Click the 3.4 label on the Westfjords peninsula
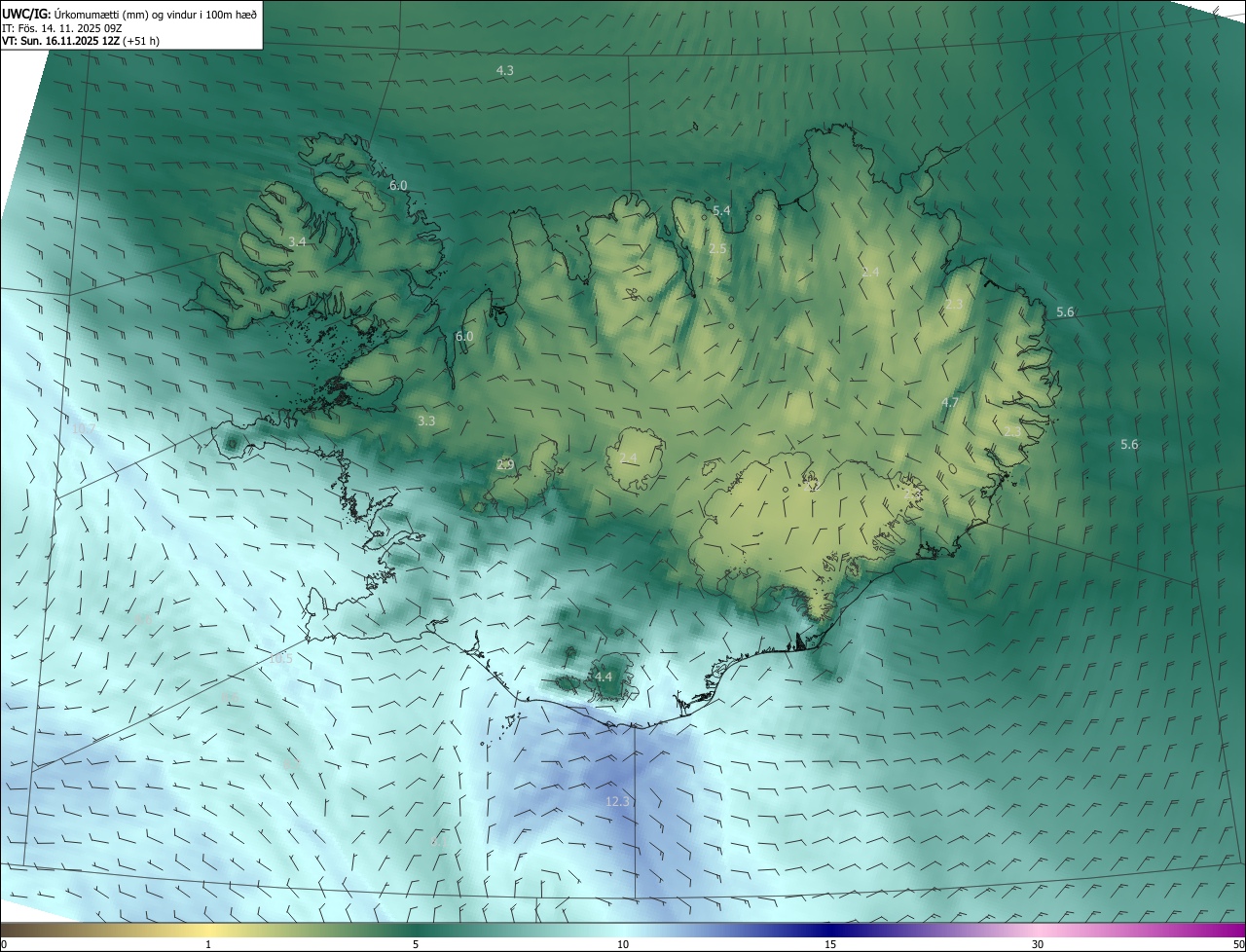Viewport: 1246px width, 952px height. click(297, 241)
